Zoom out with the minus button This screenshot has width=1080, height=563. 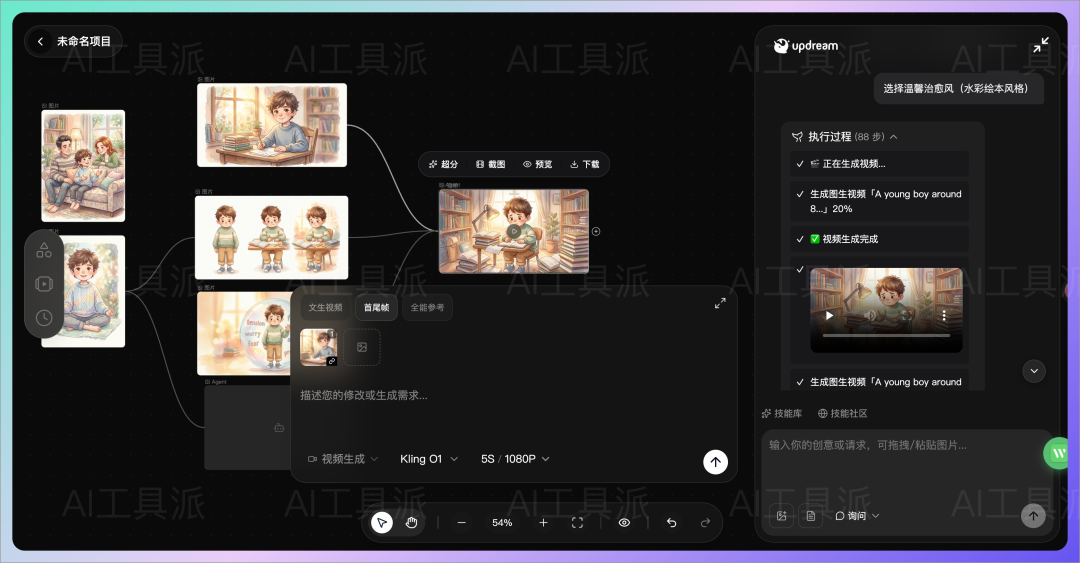461,523
